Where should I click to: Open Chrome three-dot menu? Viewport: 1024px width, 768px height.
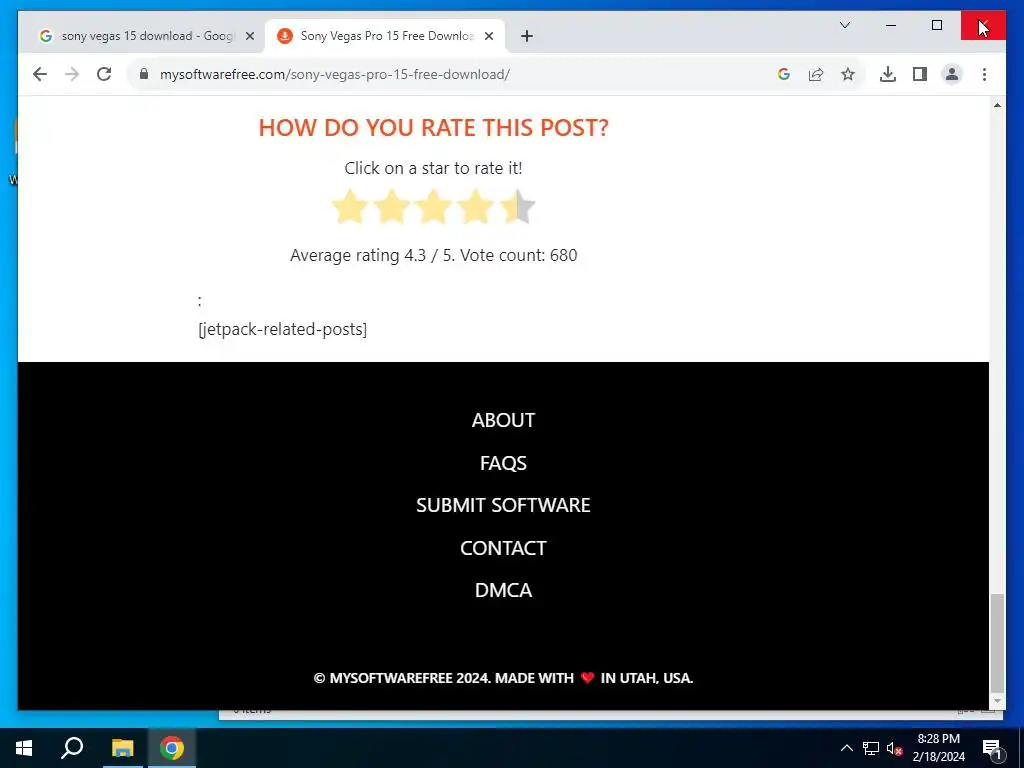pos(984,74)
